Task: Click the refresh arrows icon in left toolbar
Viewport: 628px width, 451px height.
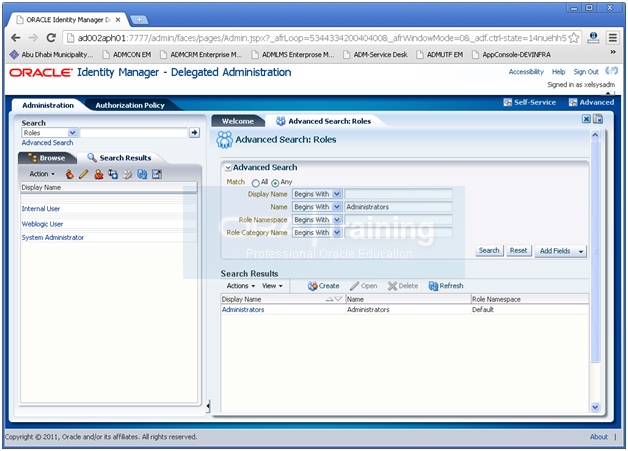Action: (x=142, y=174)
